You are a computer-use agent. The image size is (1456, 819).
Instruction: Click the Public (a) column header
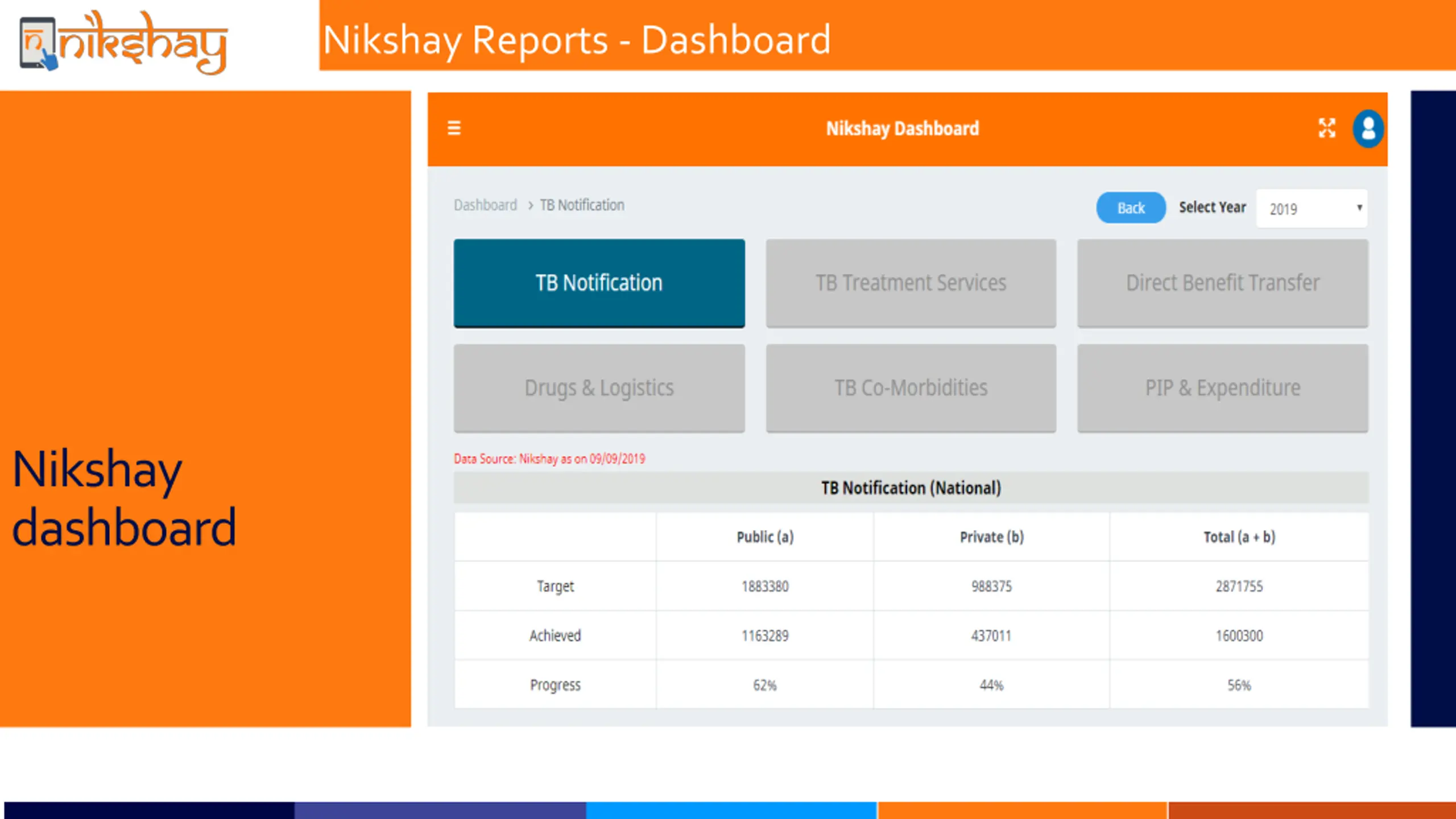(765, 537)
